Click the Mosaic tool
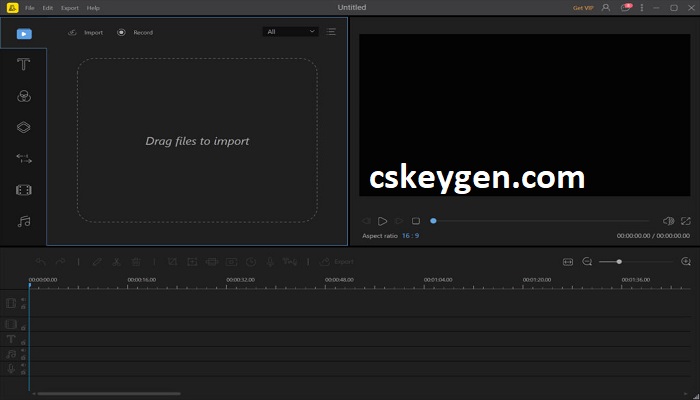The height and width of the screenshot is (400, 700). 212,262
